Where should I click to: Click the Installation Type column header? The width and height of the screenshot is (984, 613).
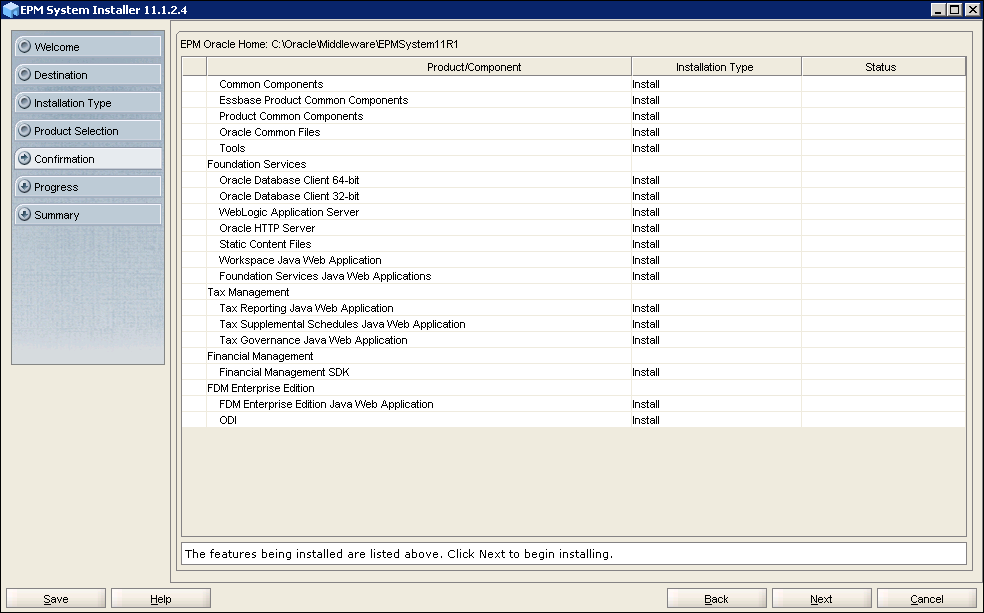point(716,67)
